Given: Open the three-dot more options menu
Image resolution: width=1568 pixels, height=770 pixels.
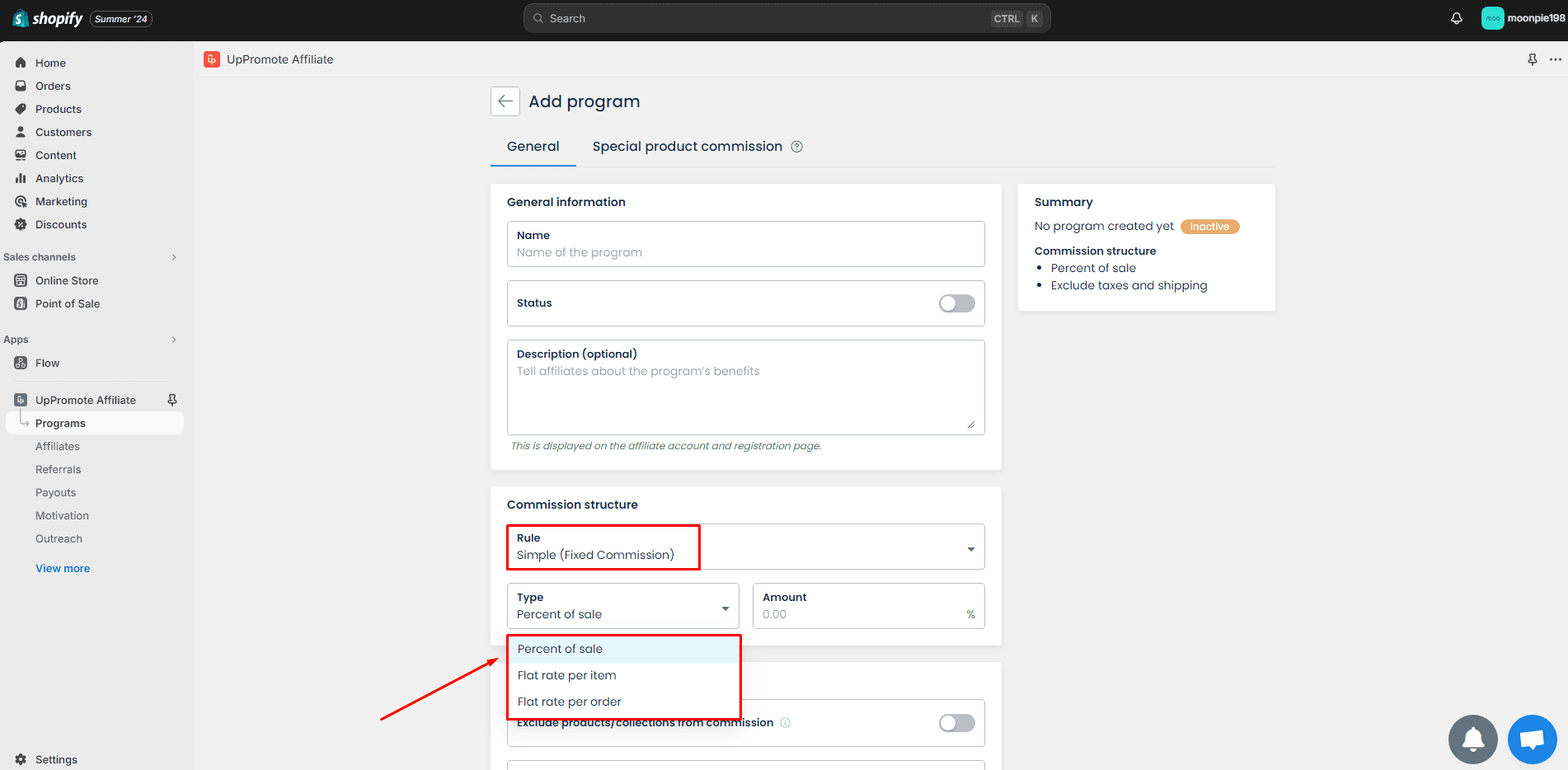Looking at the screenshot, I should [1556, 59].
